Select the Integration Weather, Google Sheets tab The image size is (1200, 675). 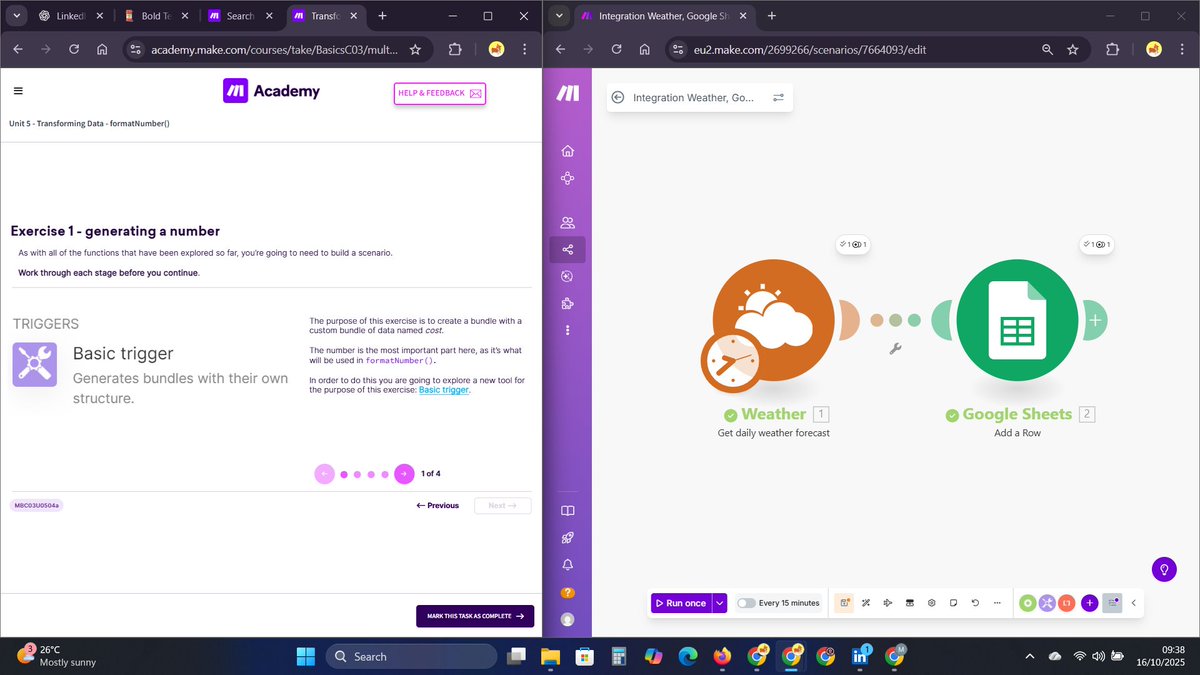665,16
